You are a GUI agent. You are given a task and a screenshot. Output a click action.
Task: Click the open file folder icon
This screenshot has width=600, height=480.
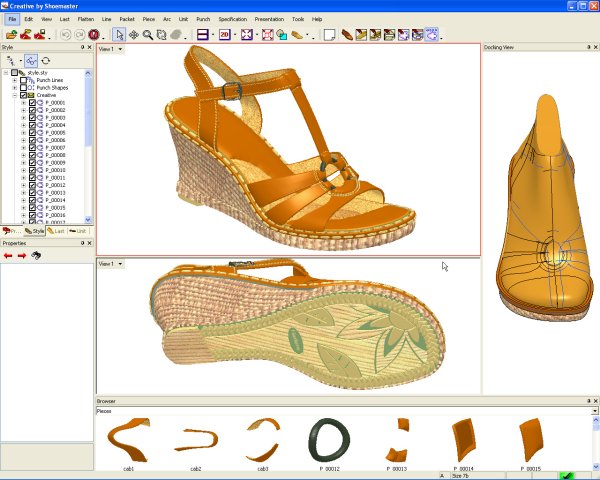click(x=11, y=35)
